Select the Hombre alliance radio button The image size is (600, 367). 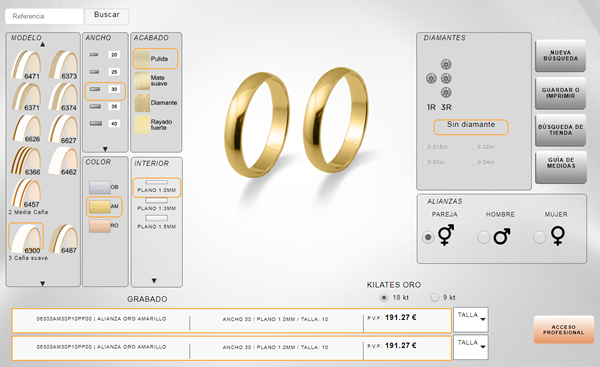(x=483, y=237)
